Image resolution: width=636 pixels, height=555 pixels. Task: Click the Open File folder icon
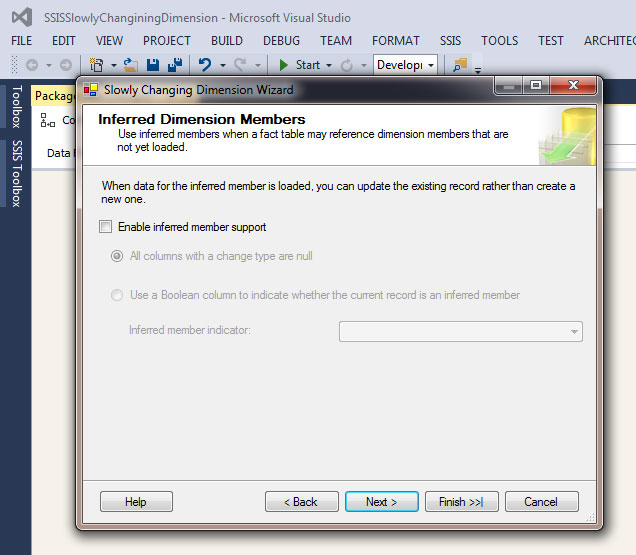[131, 65]
